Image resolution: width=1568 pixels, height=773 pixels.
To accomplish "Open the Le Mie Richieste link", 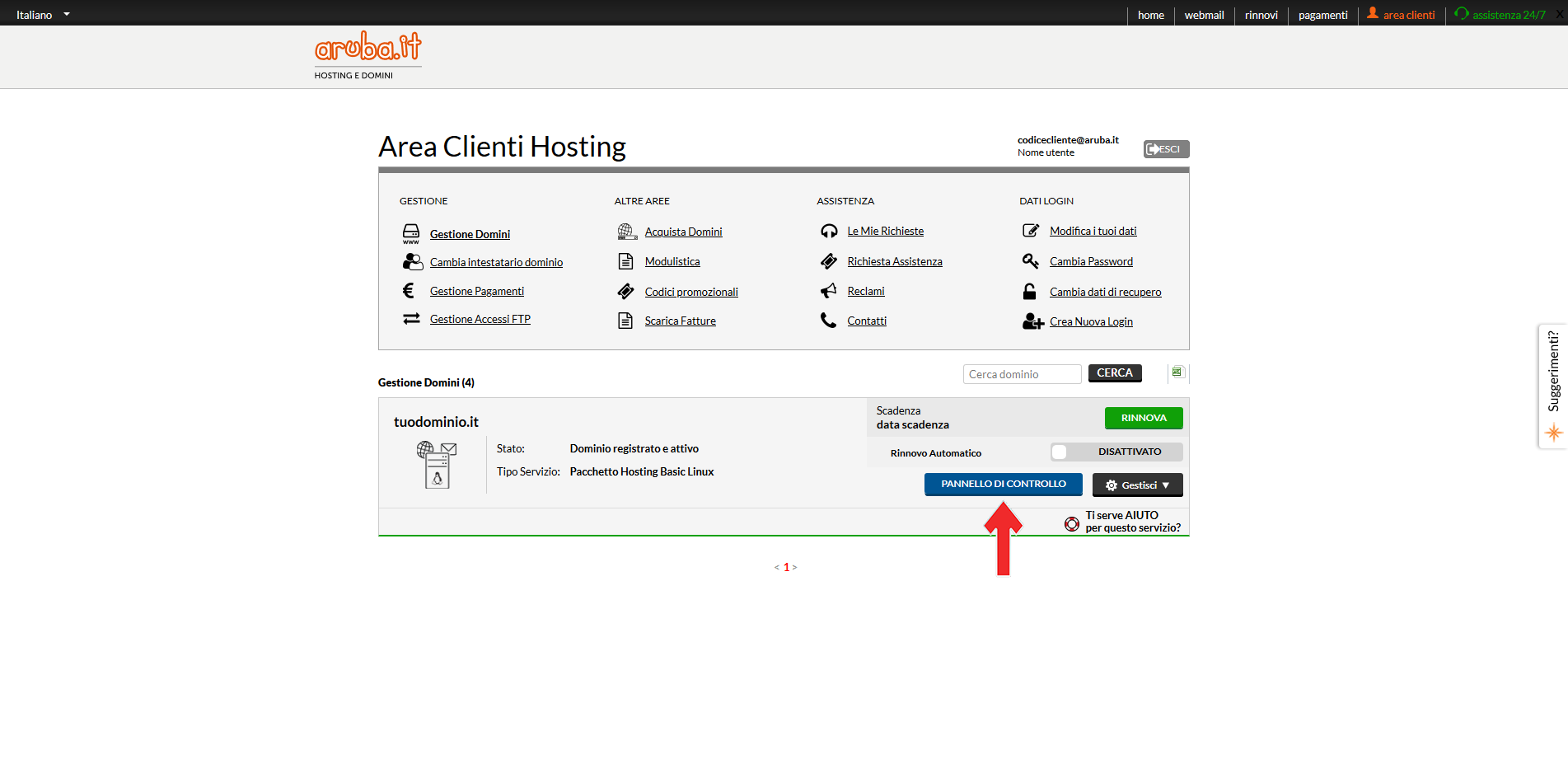I will [x=885, y=231].
